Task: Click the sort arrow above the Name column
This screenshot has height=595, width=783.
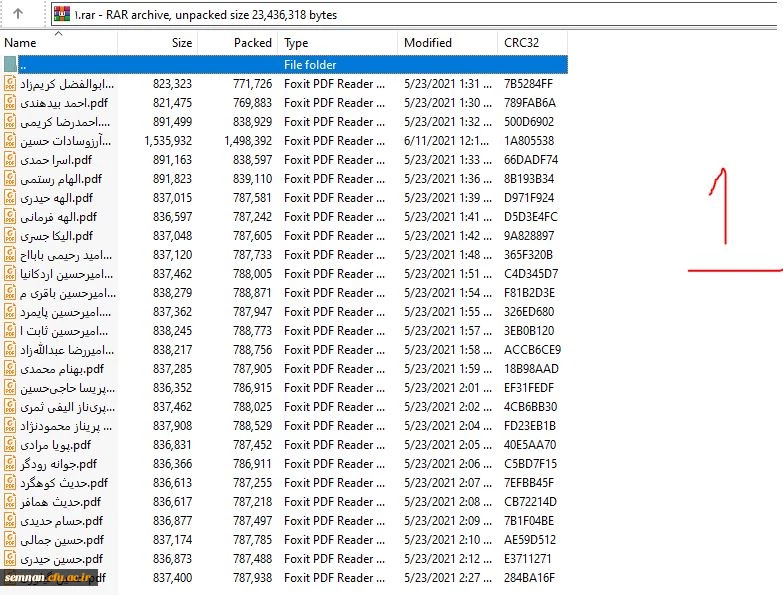Action: click(x=58, y=33)
